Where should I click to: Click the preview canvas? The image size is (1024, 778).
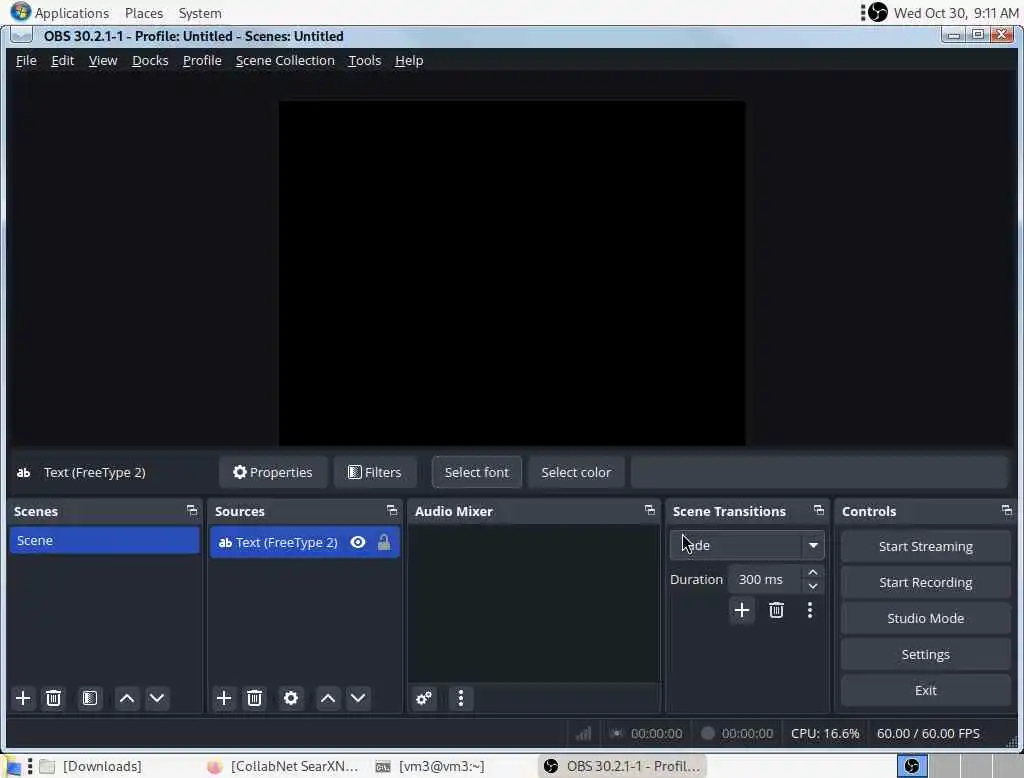pos(512,273)
